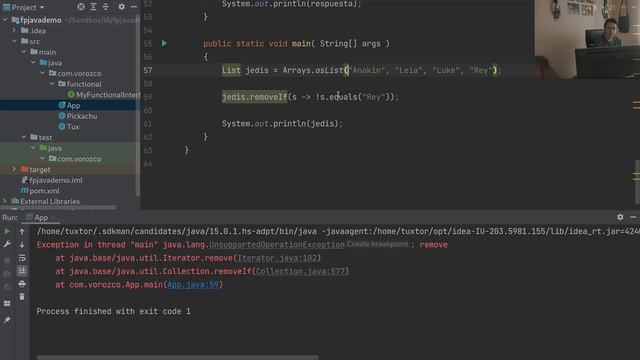640x360 pixels.
Task: Click the Expand All icon in Project panel
Action: pos(93,7)
